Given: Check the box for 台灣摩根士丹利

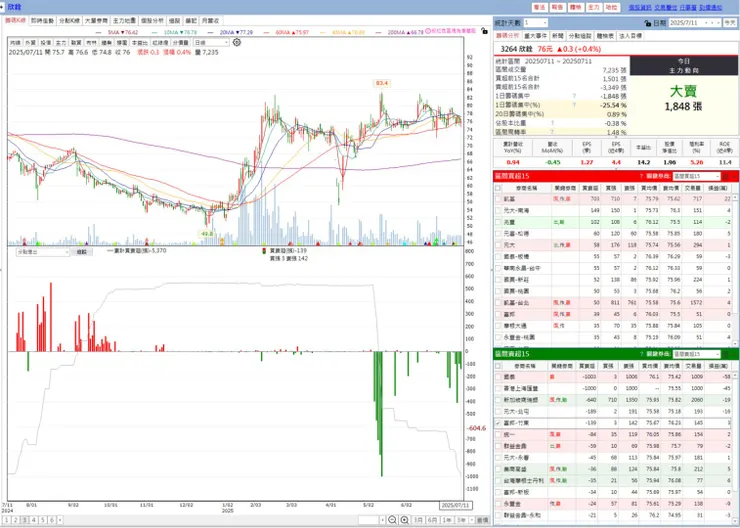Looking at the screenshot, I should [498, 480].
